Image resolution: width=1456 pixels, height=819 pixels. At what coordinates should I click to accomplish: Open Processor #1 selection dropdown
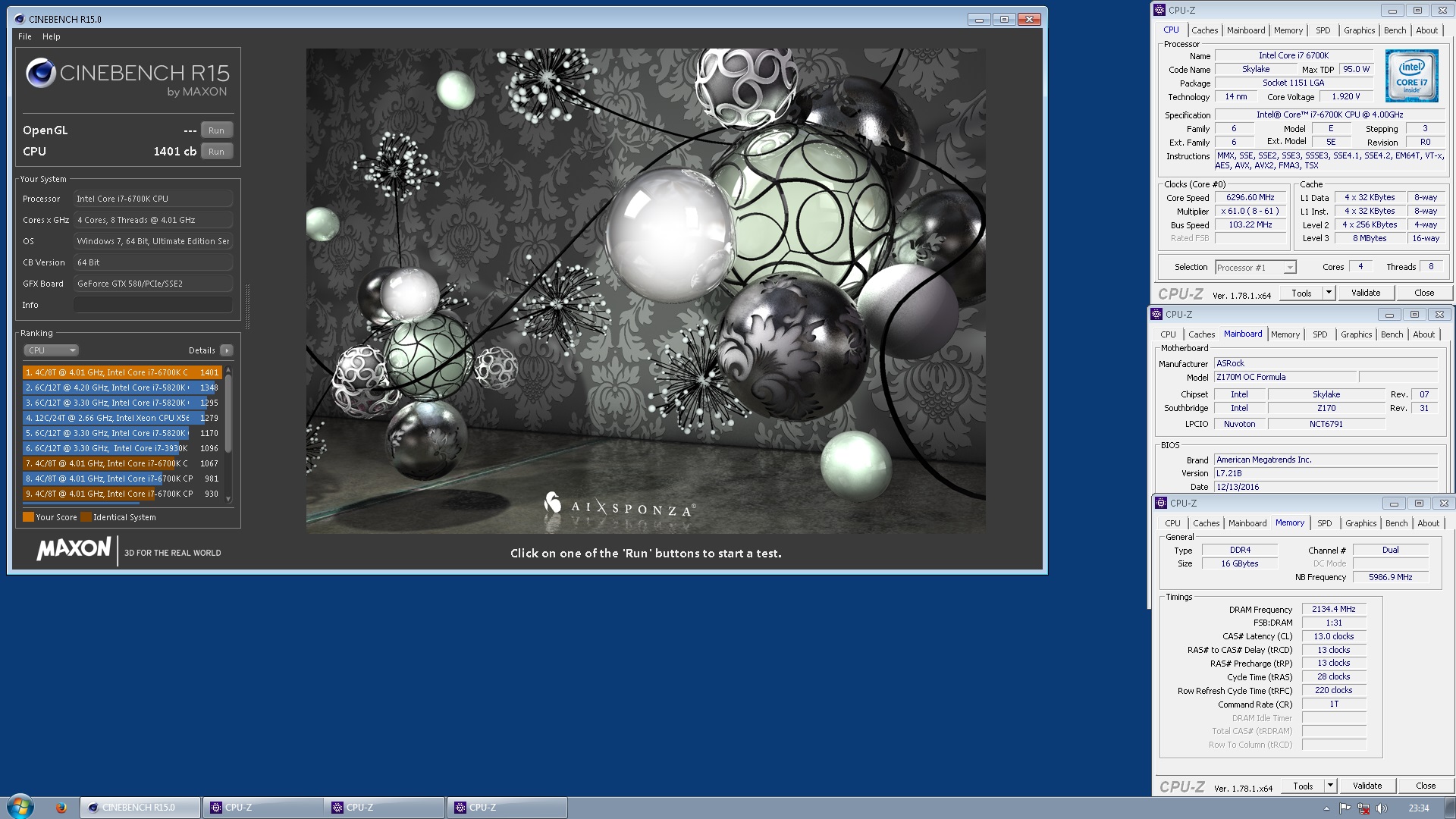(x=1256, y=268)
